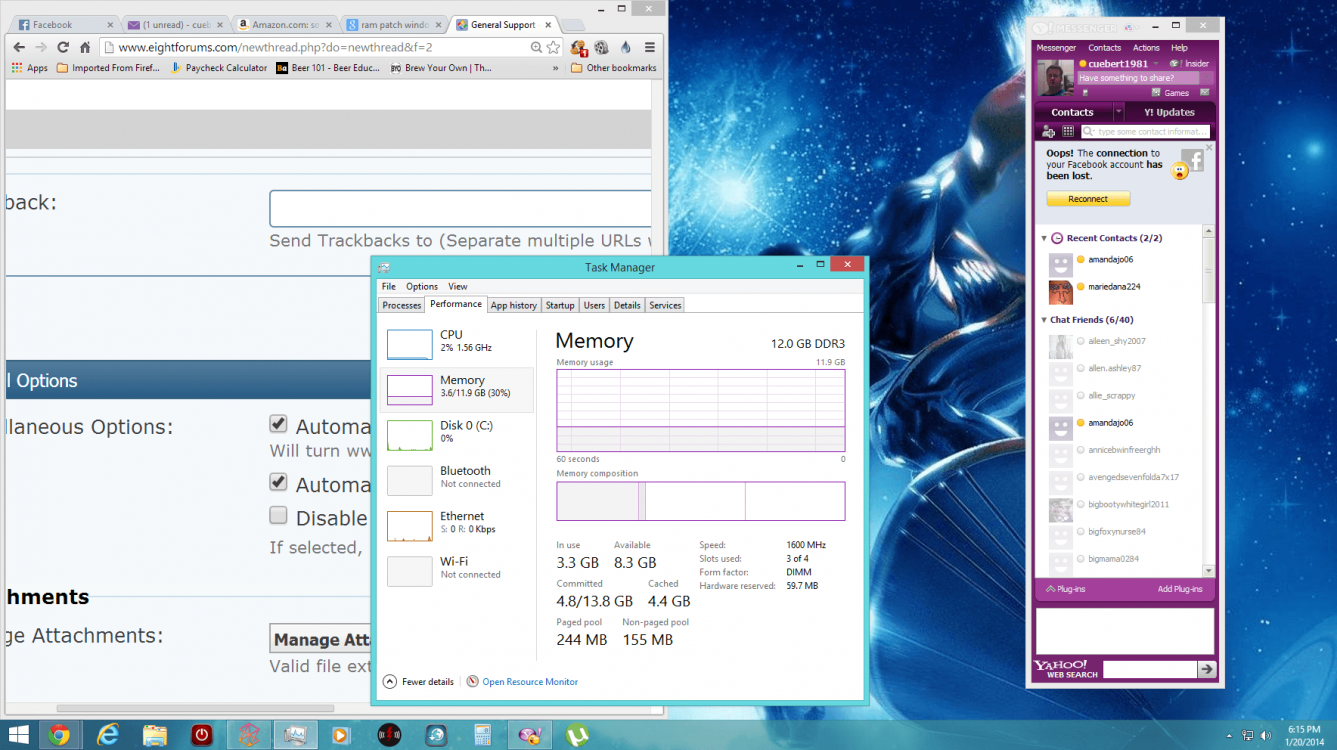Open the Windows Start button
Screen dimensions: 1337x750
point(20,735)
